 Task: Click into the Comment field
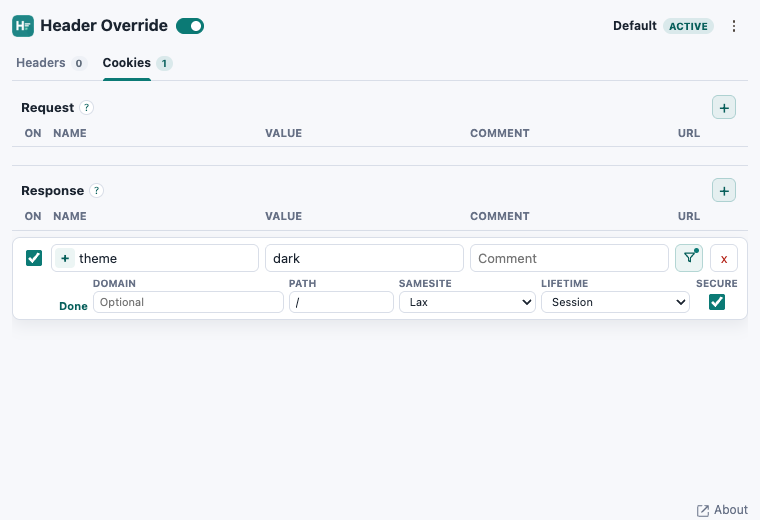coord(569,258)
